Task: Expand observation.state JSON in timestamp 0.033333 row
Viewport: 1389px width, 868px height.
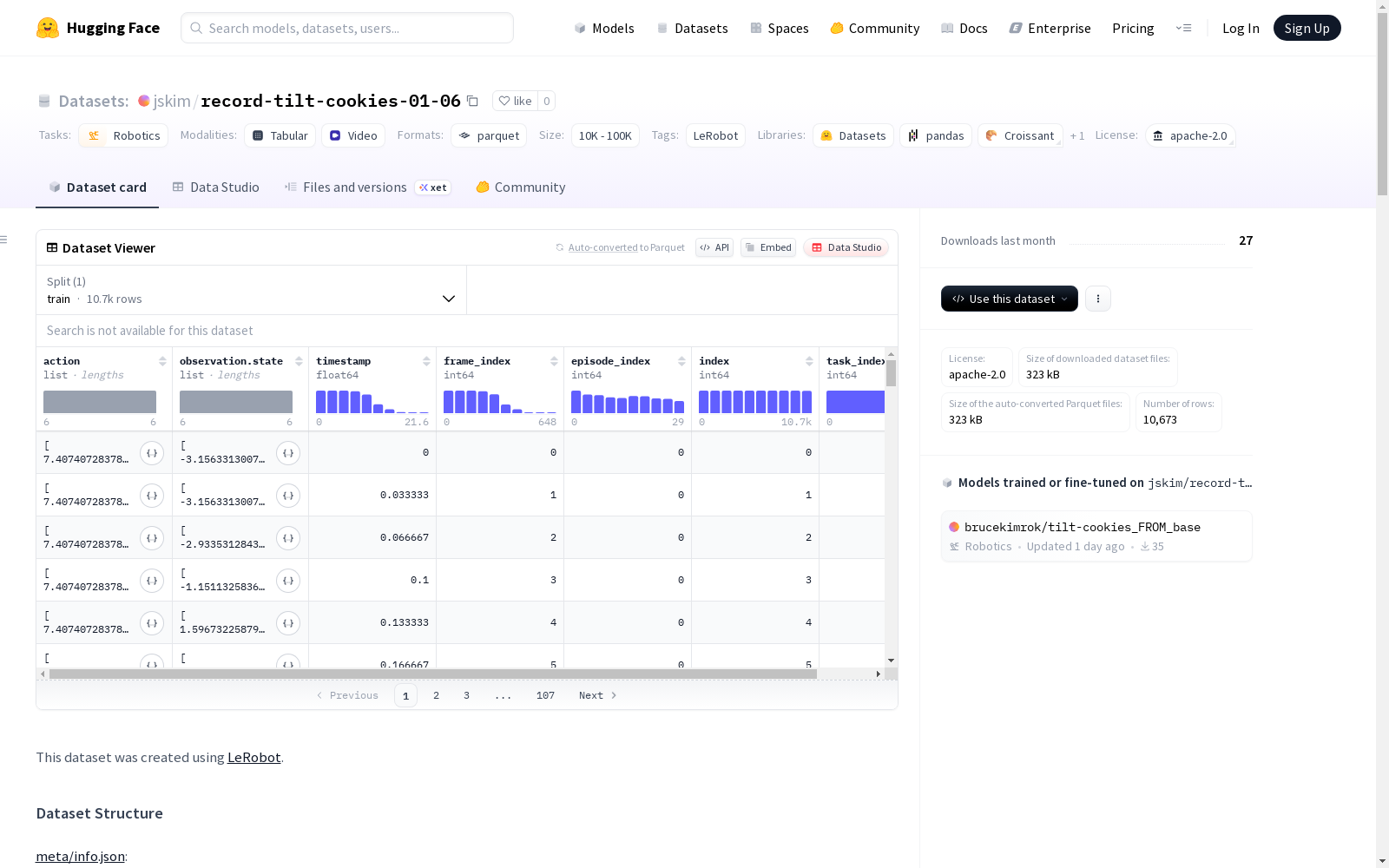Action: [x=288, y=496]
